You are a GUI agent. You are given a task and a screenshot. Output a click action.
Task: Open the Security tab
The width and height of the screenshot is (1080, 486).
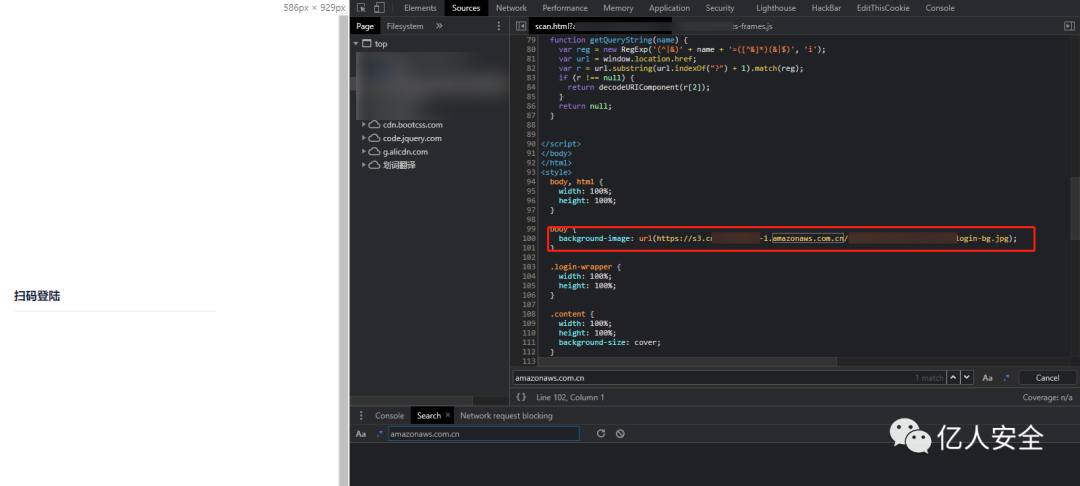pos(720,8)
